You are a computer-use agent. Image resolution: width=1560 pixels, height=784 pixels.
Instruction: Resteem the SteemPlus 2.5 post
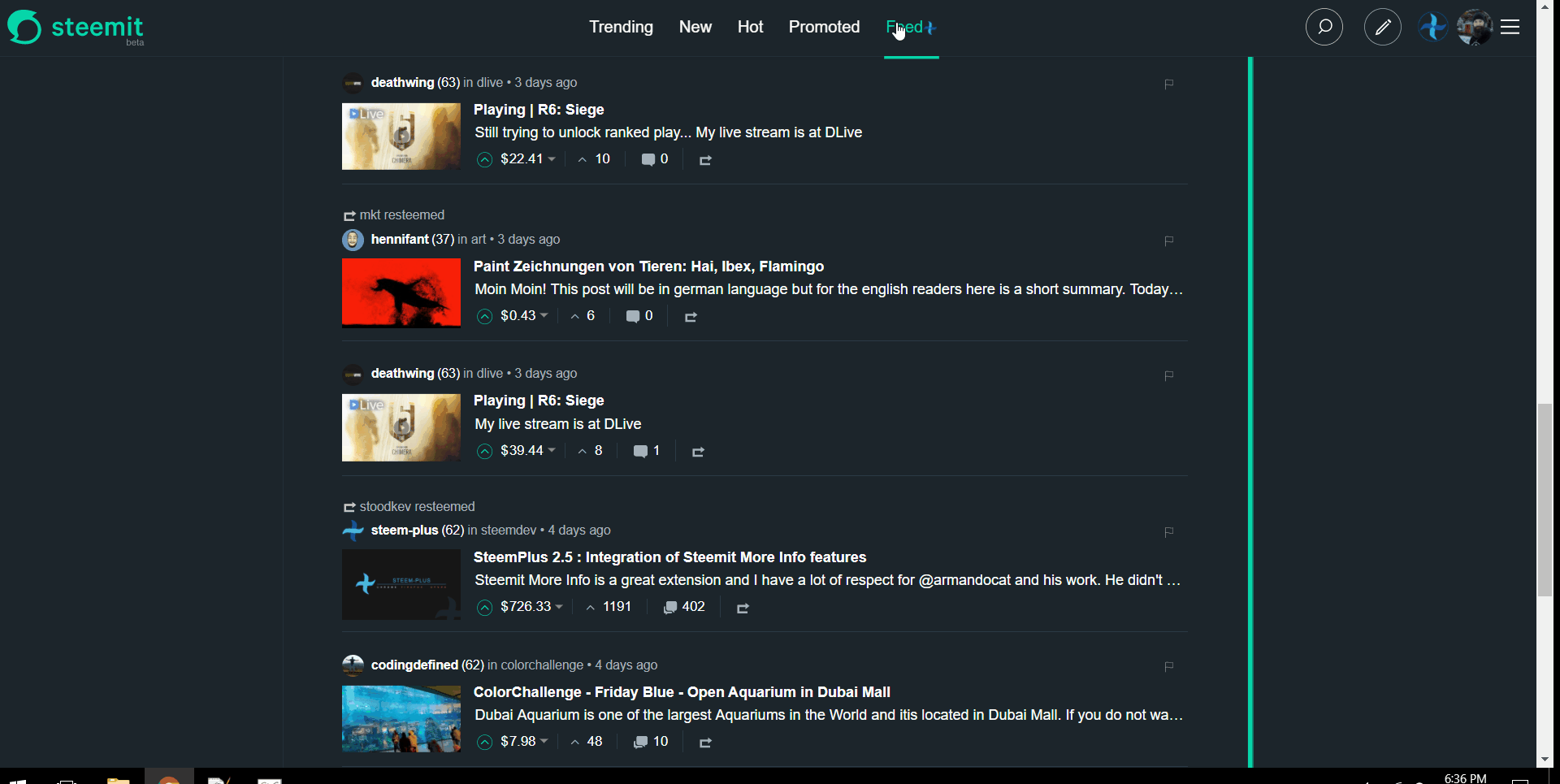coord(743,608)
